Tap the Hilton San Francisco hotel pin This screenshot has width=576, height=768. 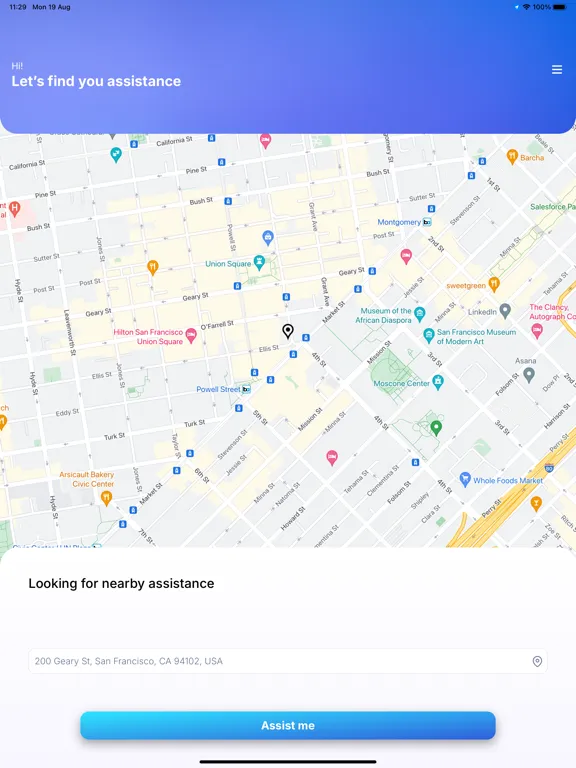click(191, 336)
